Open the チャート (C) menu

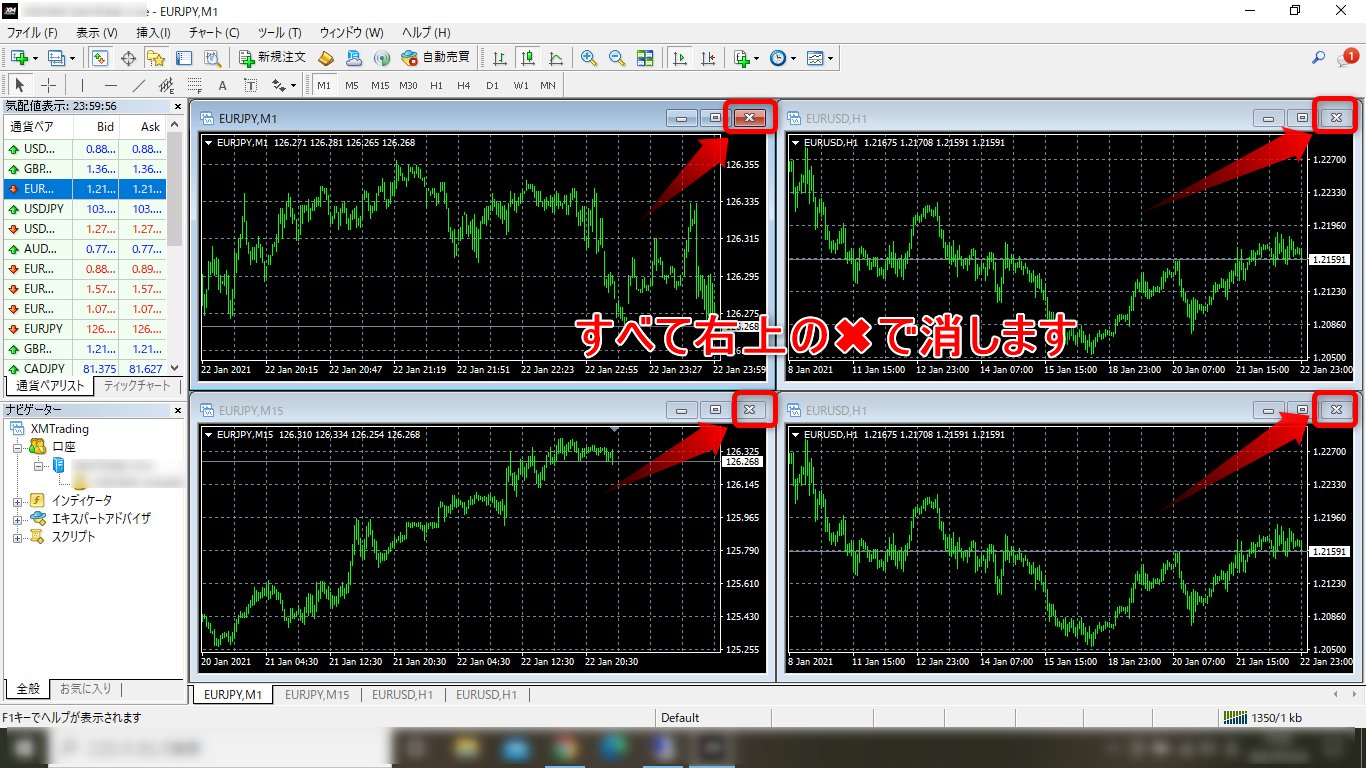click(x=214, y=33)
